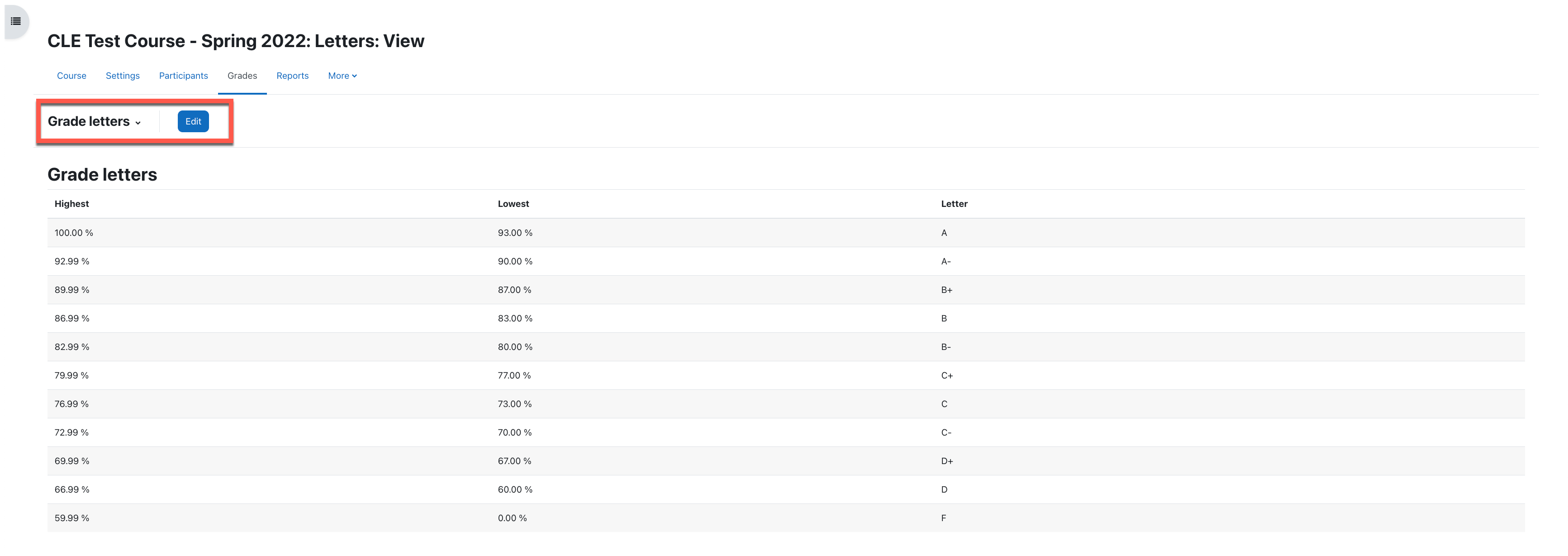Select the 82.99 % cell
Image resolution: width=1568 pixels, height=556 pixels.
tap(72, 347)
